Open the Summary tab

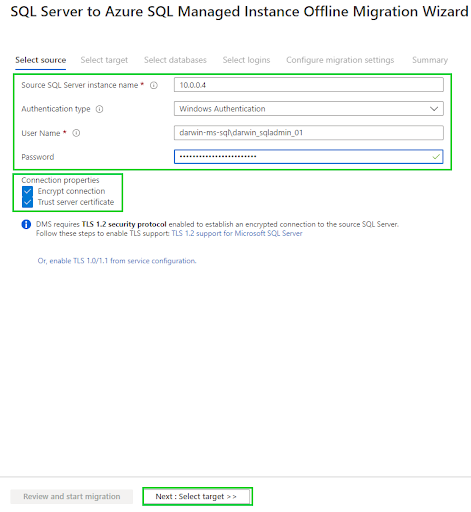tap(430, 60)
